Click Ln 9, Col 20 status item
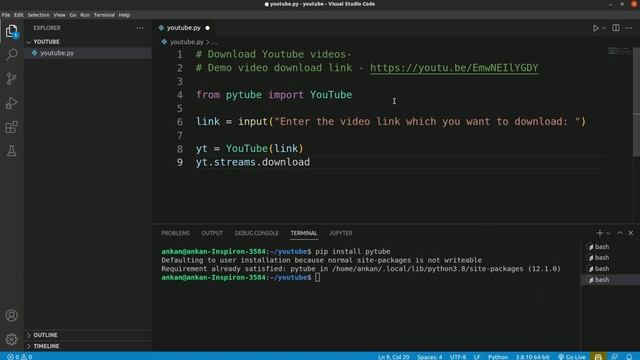The height and width of the screenshot is (360, 640). click(393, 357)
